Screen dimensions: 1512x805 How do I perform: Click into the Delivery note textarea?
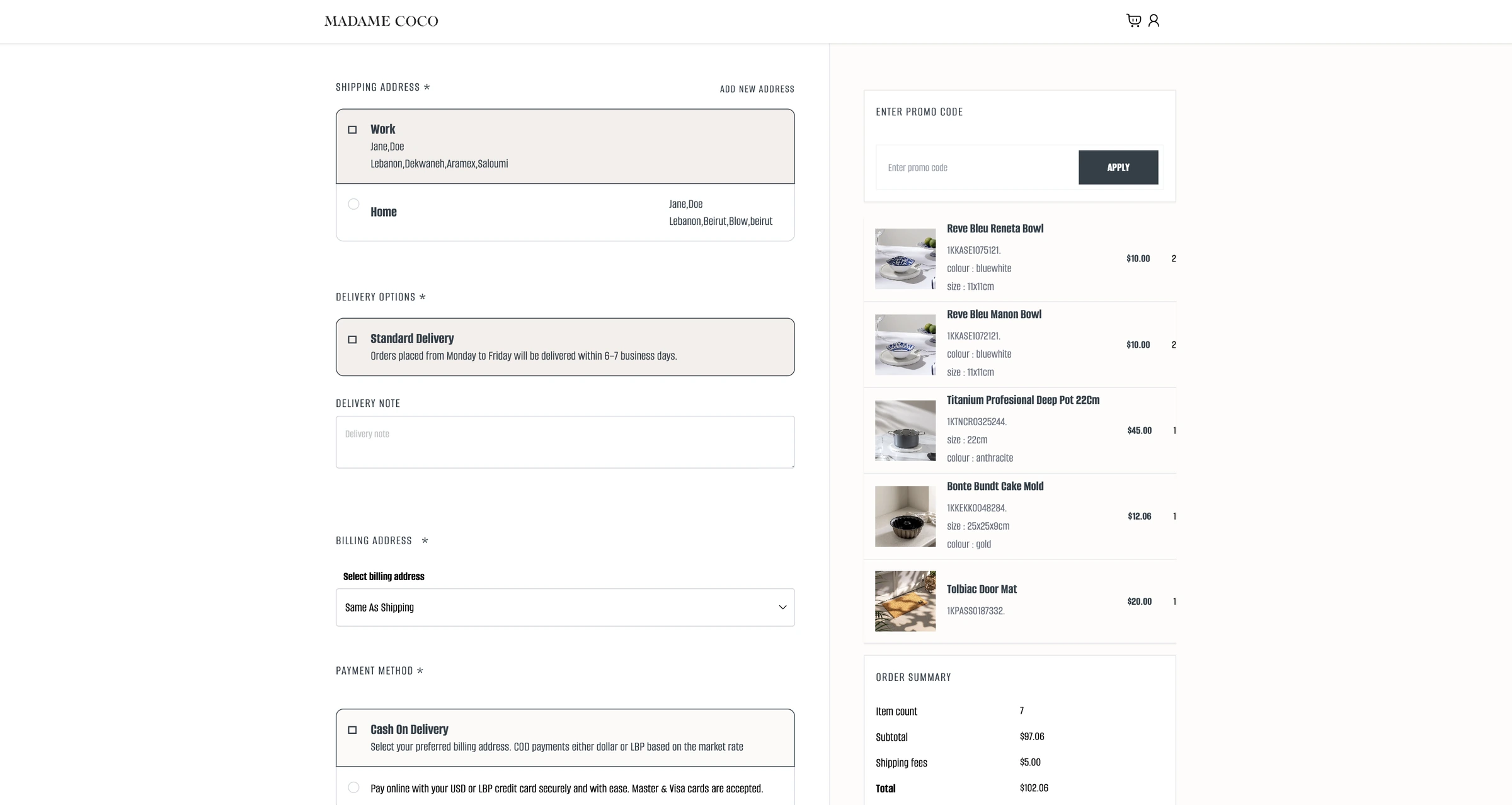(565, 442)
